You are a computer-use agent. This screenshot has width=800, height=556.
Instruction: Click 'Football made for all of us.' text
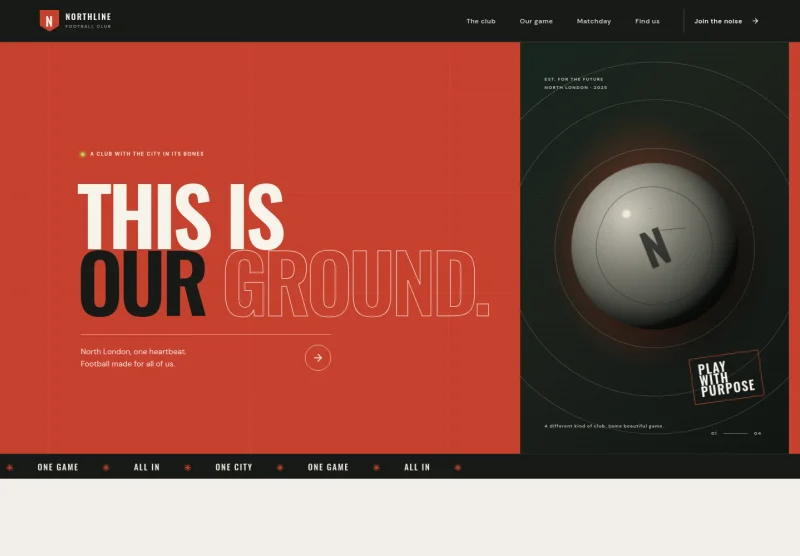click(128, 364)
